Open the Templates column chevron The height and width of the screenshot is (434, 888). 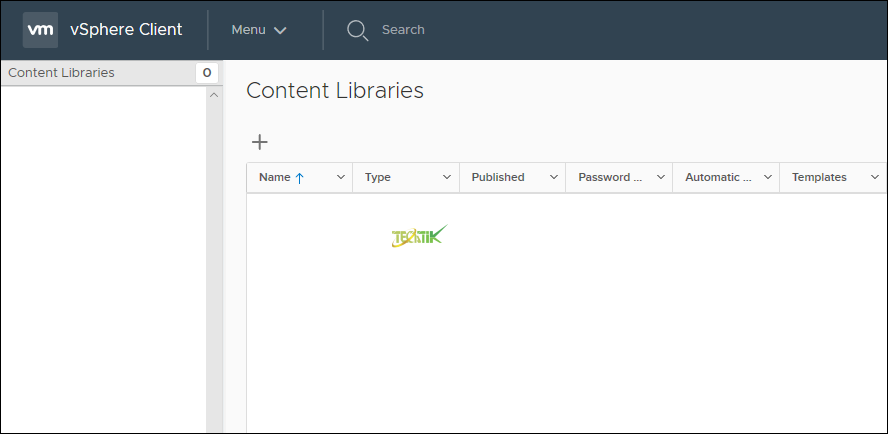pos(874,177)
